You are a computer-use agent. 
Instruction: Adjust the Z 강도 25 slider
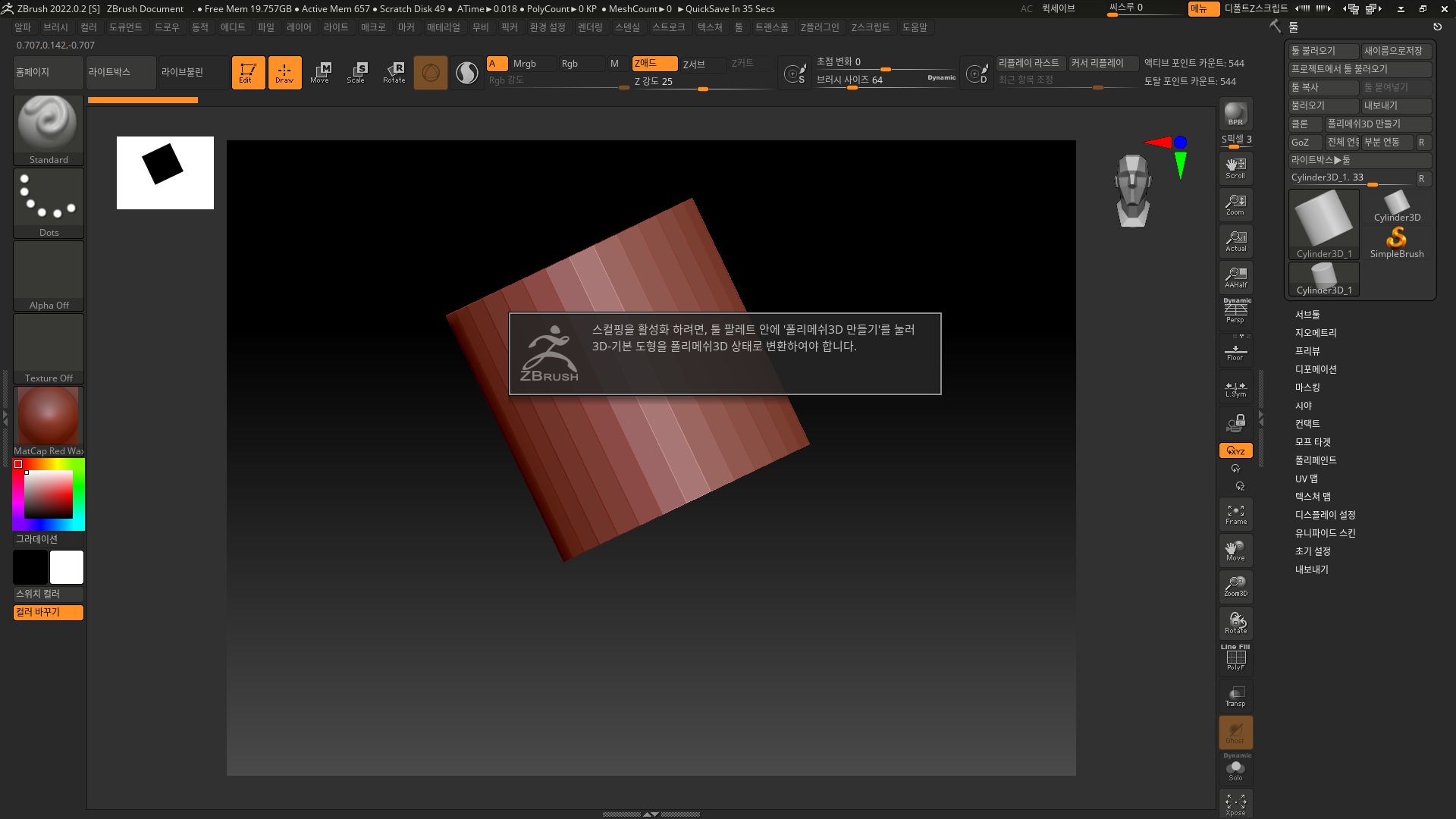[x=703, y=82]
